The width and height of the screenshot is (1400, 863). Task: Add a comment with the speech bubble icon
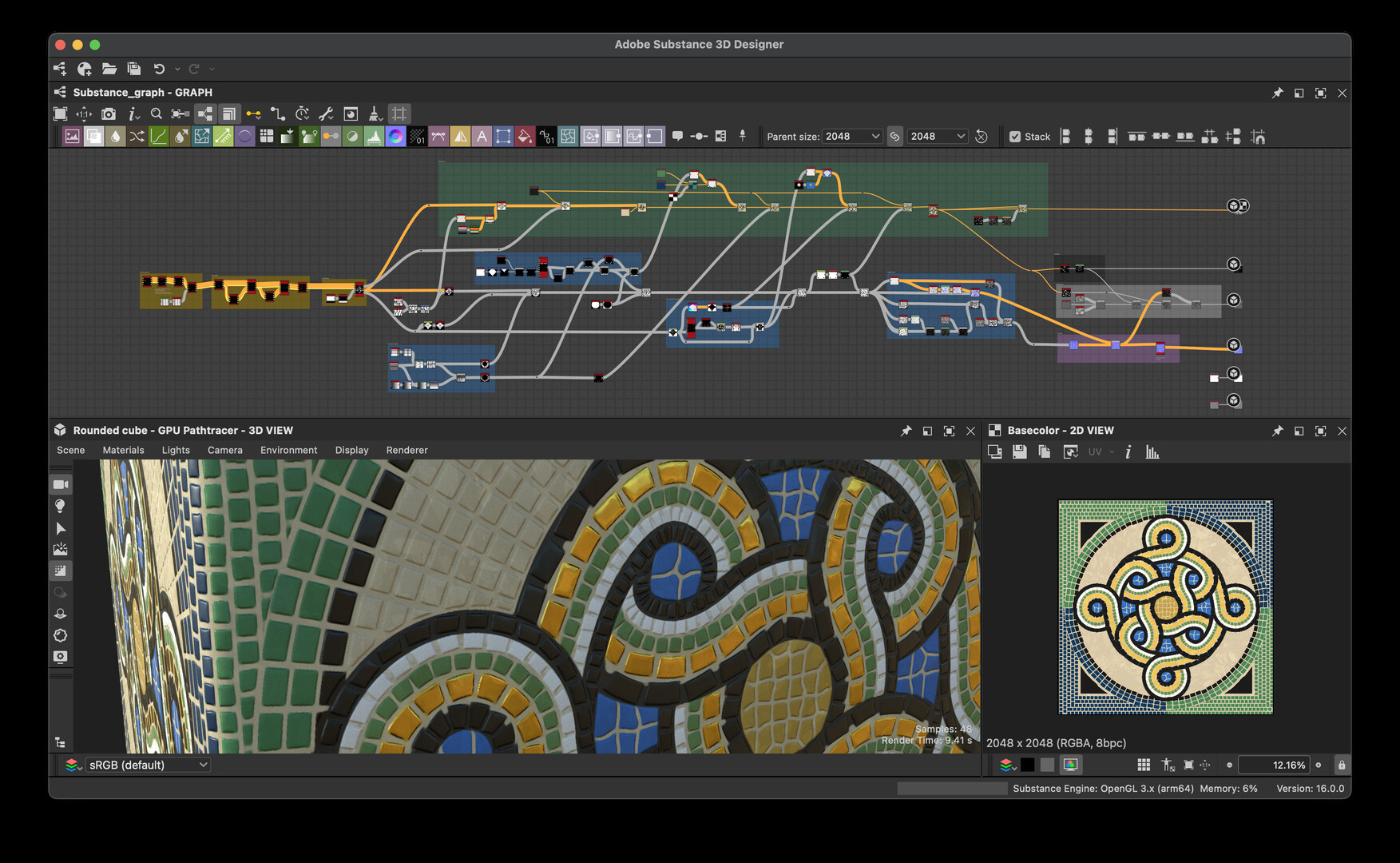[677, 137]
